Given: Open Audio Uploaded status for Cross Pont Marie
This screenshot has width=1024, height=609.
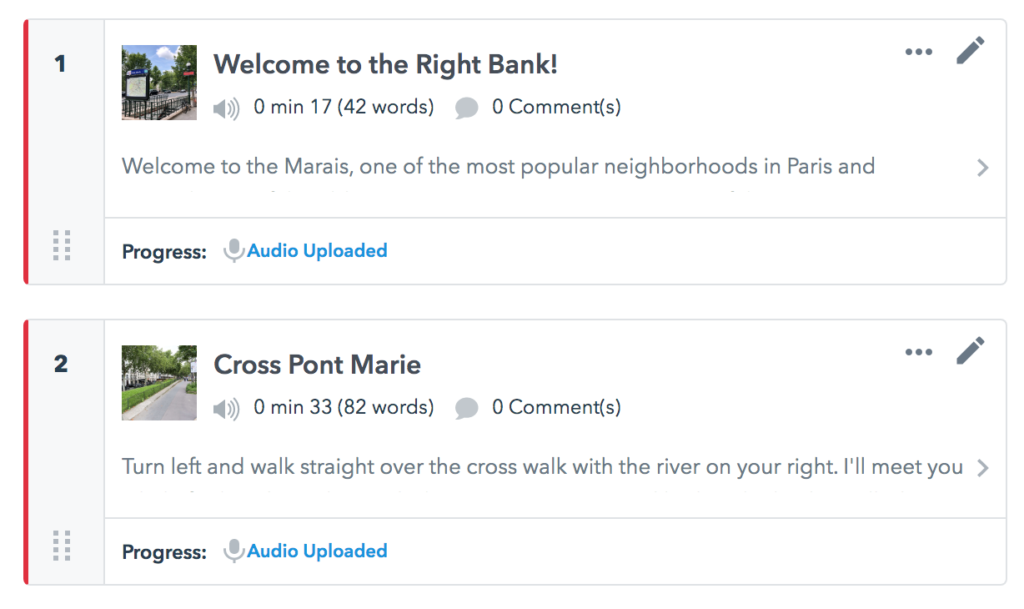Looking at the screenshot, I should (x=317, y=551).
